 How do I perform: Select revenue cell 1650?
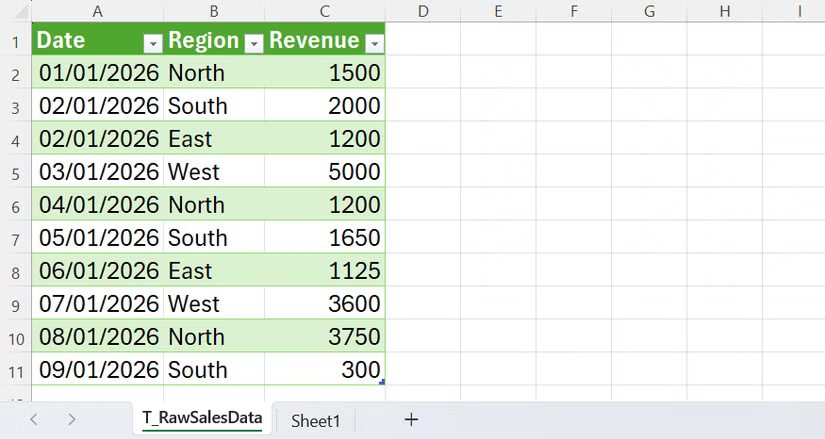pos(325,237)
